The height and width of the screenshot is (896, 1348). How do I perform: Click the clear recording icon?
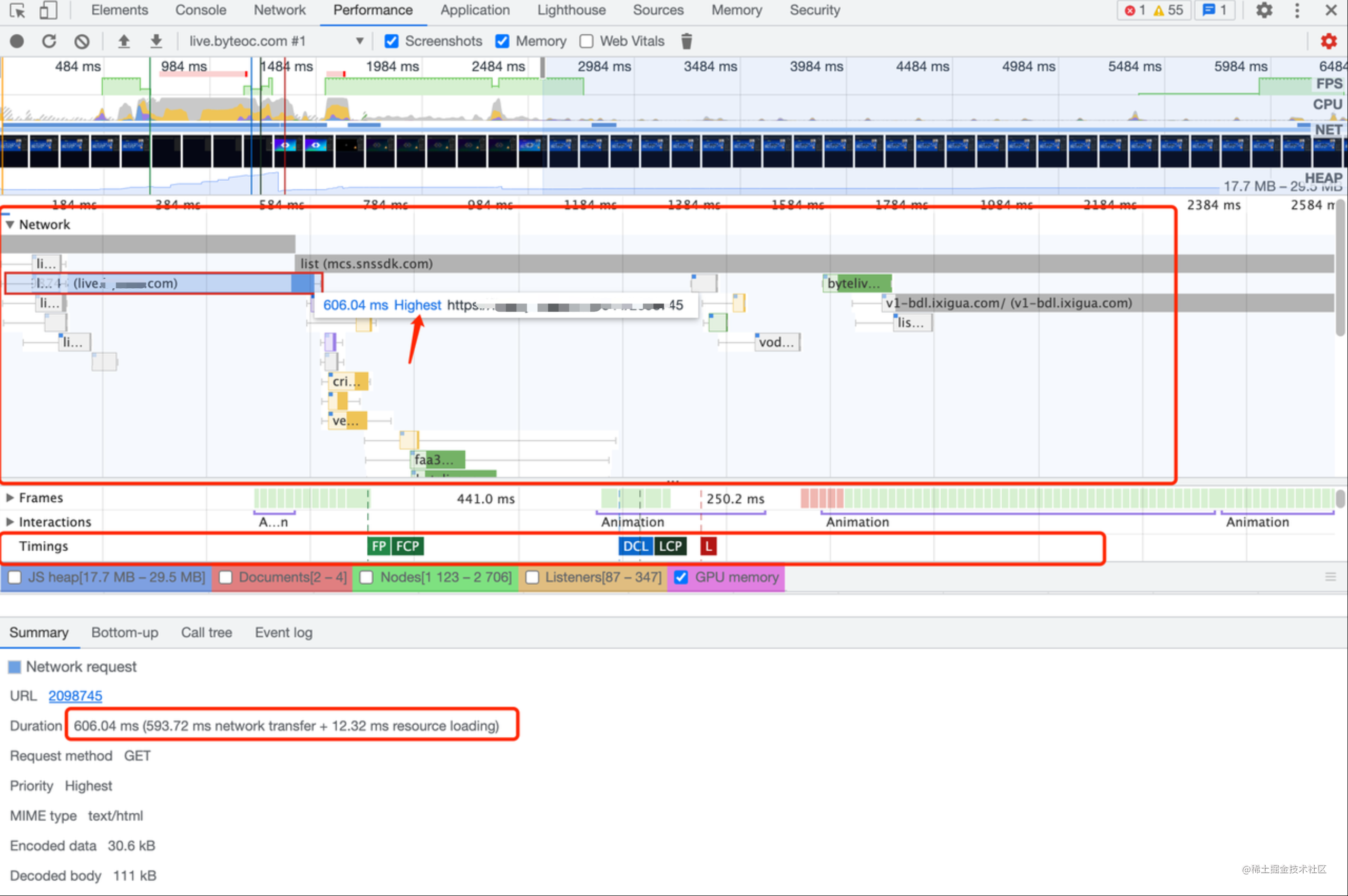pos(82,41)
